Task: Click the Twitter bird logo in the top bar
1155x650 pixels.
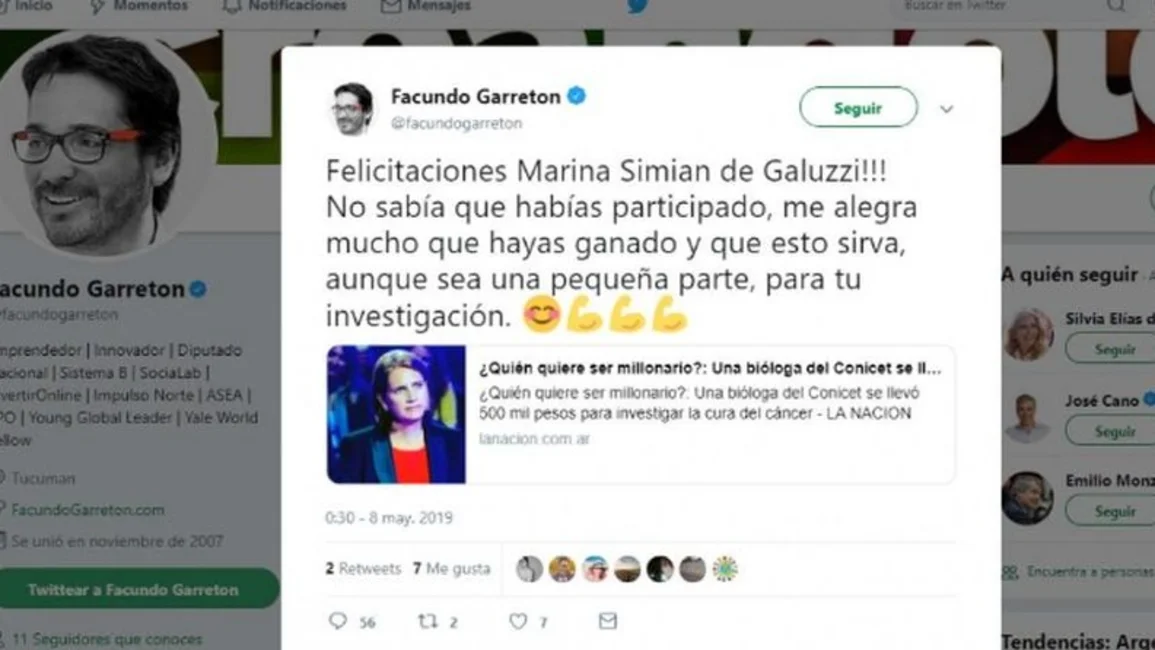Action: coord(637,6)
